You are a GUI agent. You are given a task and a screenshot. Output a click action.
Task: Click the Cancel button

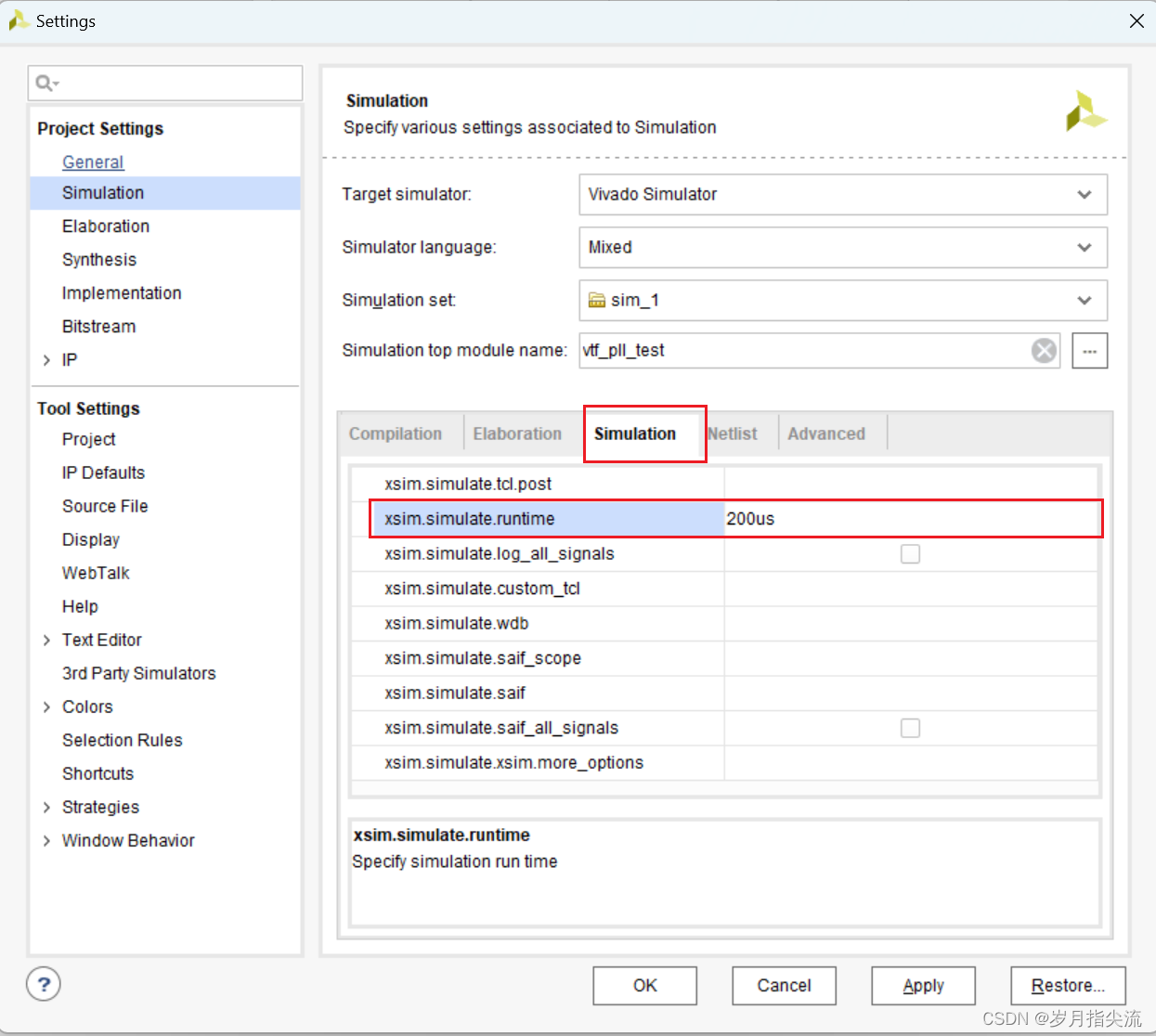tap(785, 986)
